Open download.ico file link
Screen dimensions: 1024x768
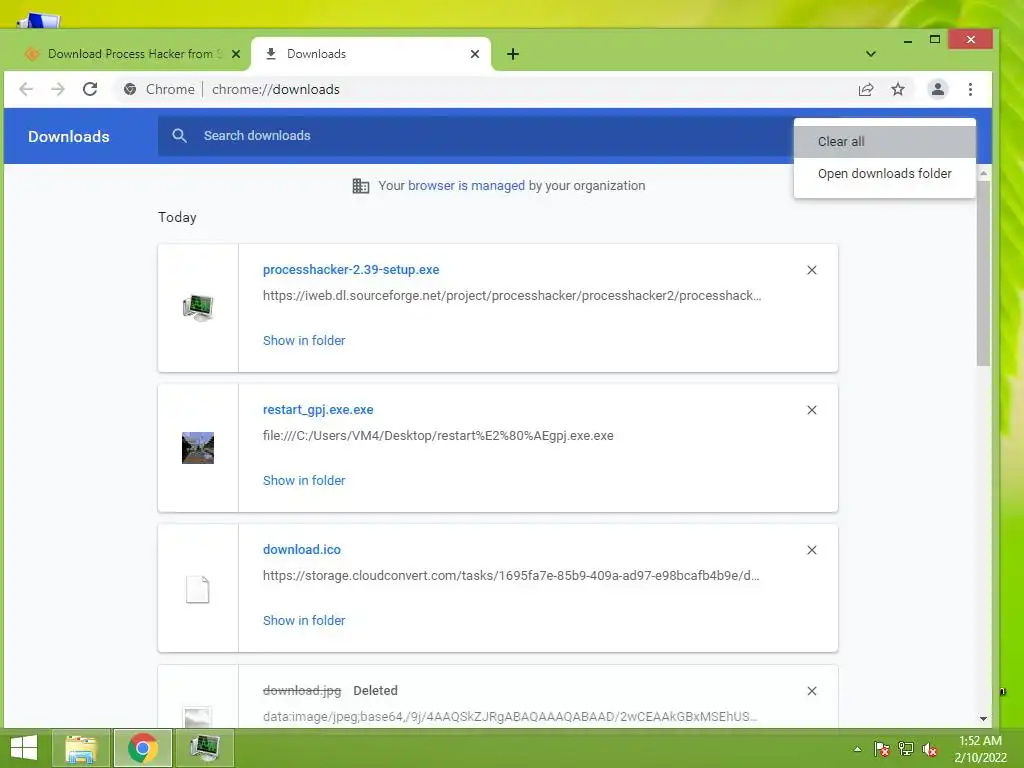click(x=302, y=550)
